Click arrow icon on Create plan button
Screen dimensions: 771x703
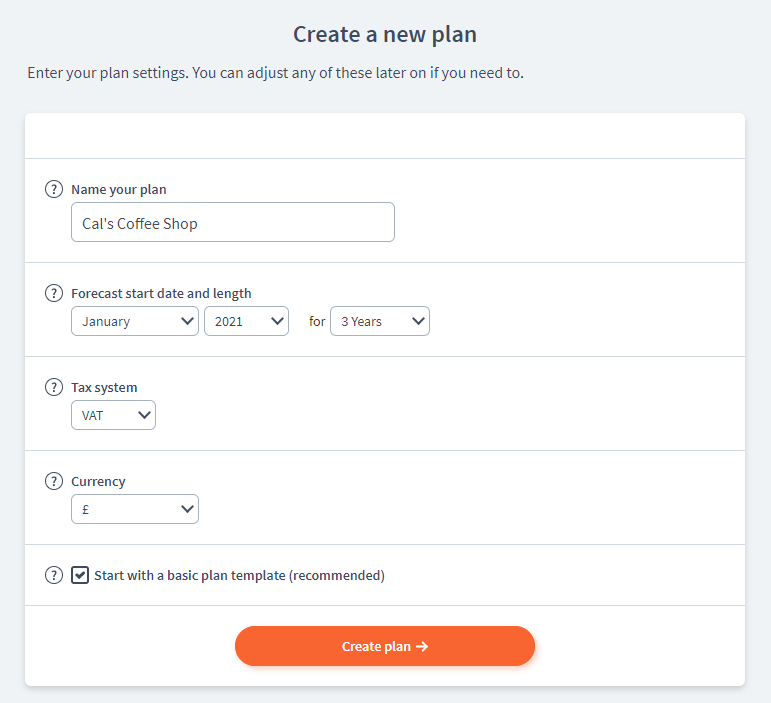tap(422, 646)
